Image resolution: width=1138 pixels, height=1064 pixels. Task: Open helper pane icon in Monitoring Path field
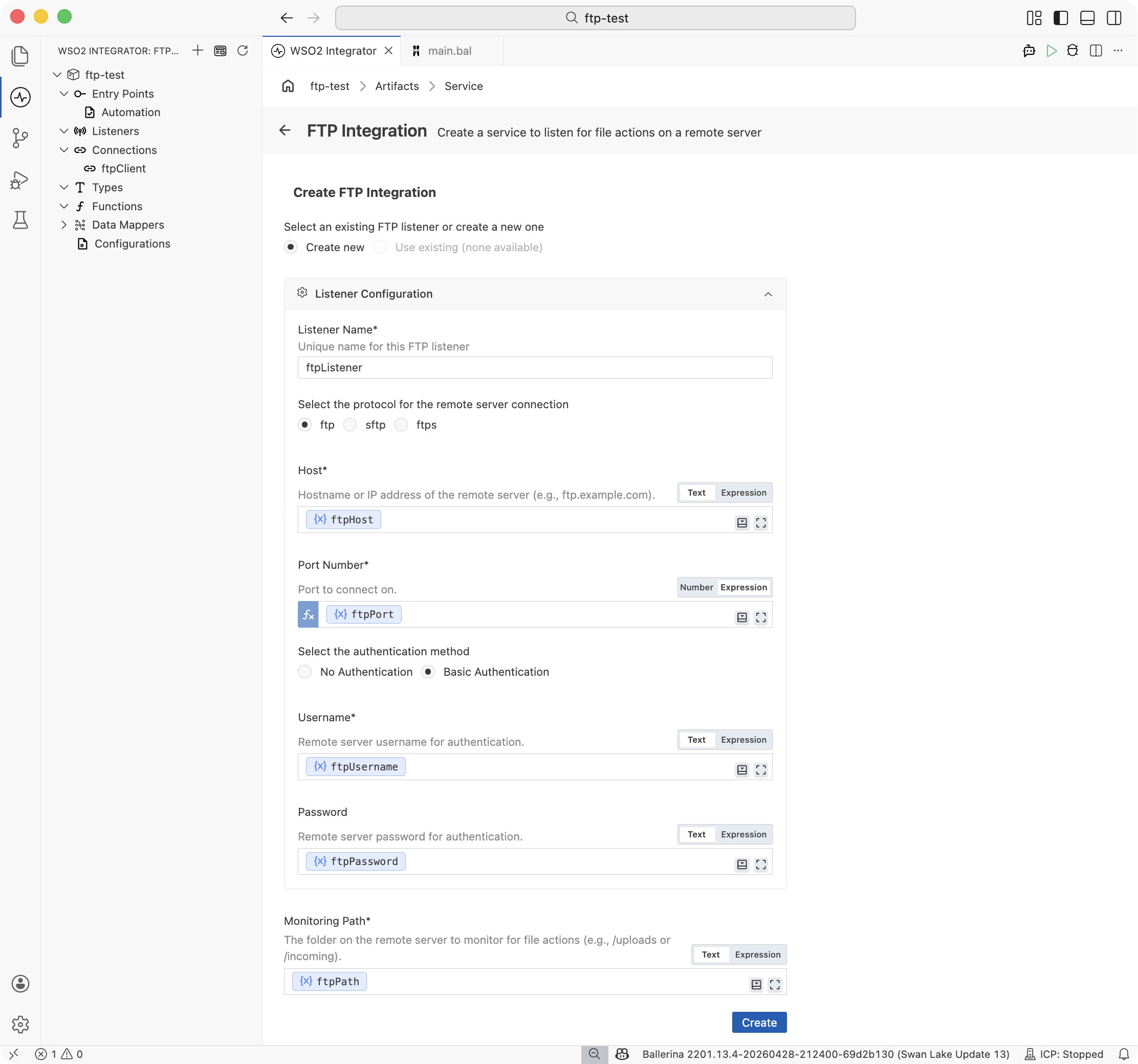point(756,984)
